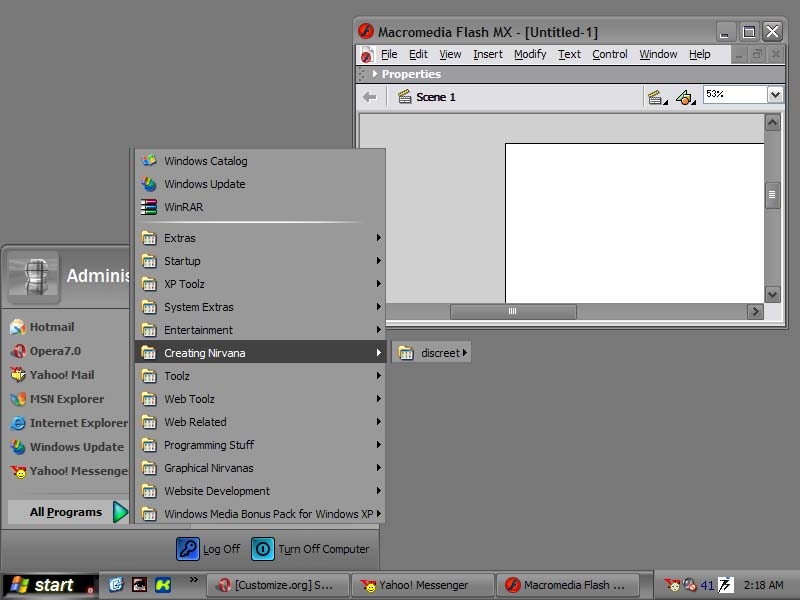Open Windows Media Bonus Pack folder

[260, 513]
